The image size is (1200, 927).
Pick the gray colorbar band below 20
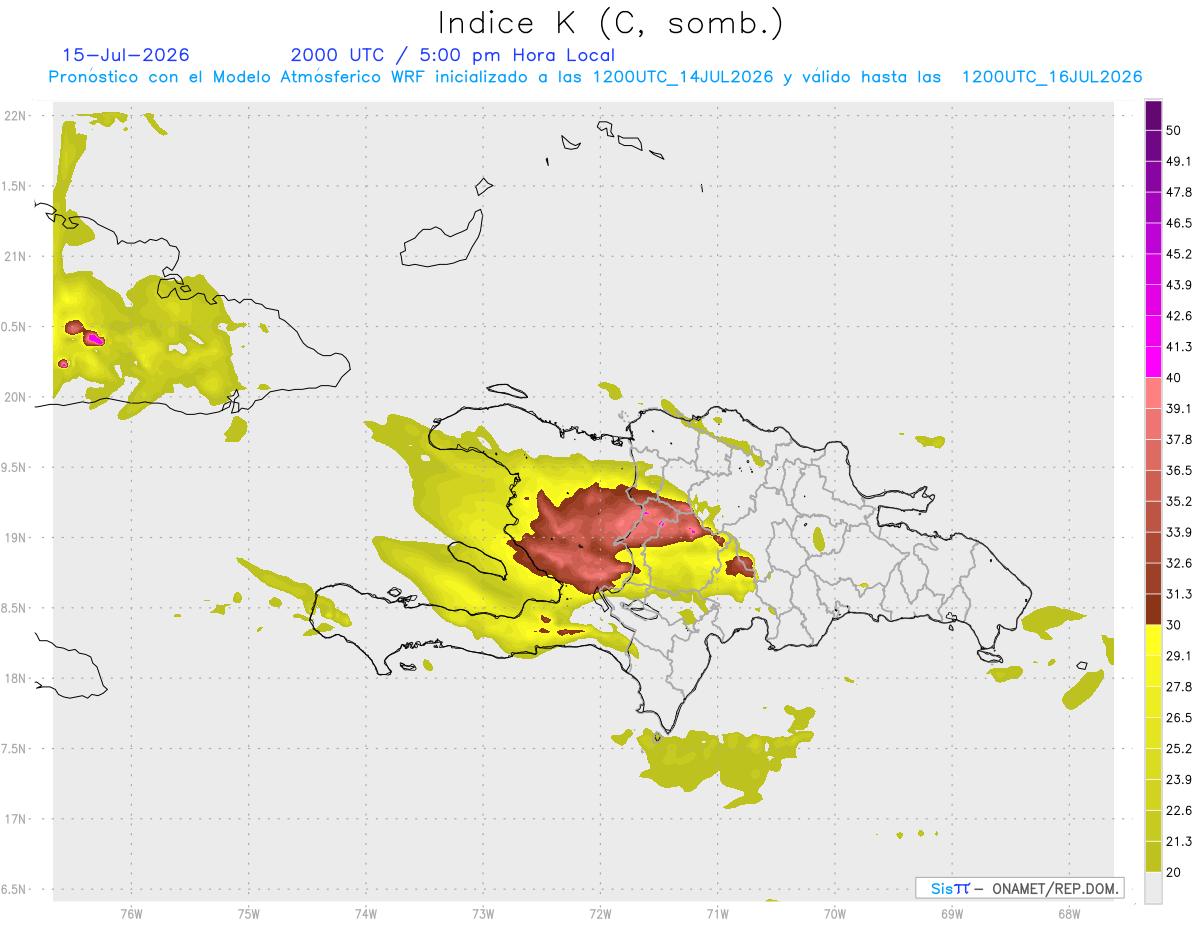click(x=1153, y=887)
